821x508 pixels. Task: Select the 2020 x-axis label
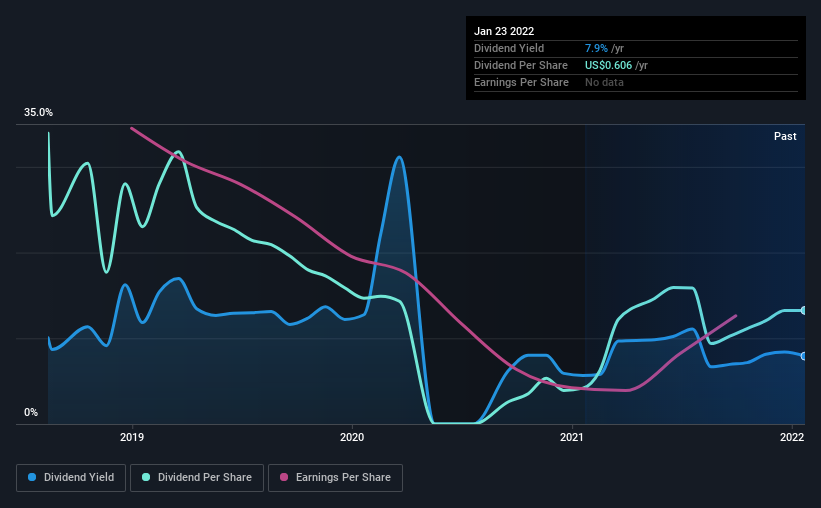coord(352,437)
